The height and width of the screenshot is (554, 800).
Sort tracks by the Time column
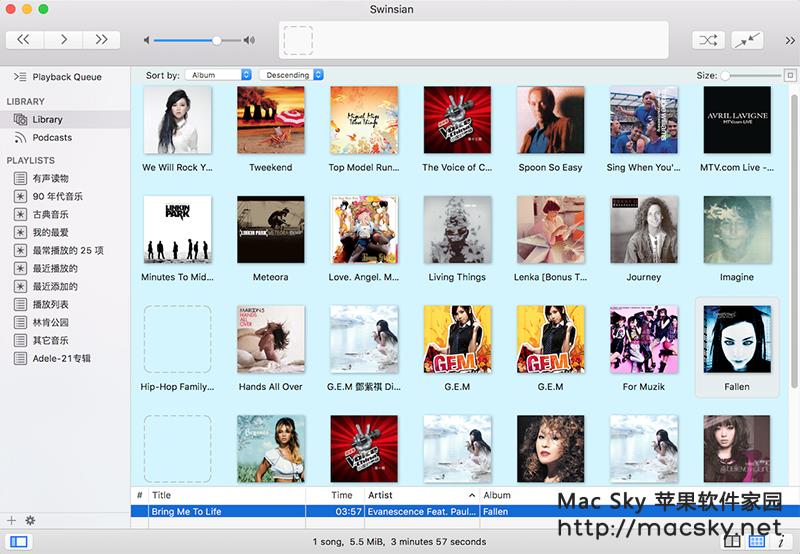[x=335, y=495]
